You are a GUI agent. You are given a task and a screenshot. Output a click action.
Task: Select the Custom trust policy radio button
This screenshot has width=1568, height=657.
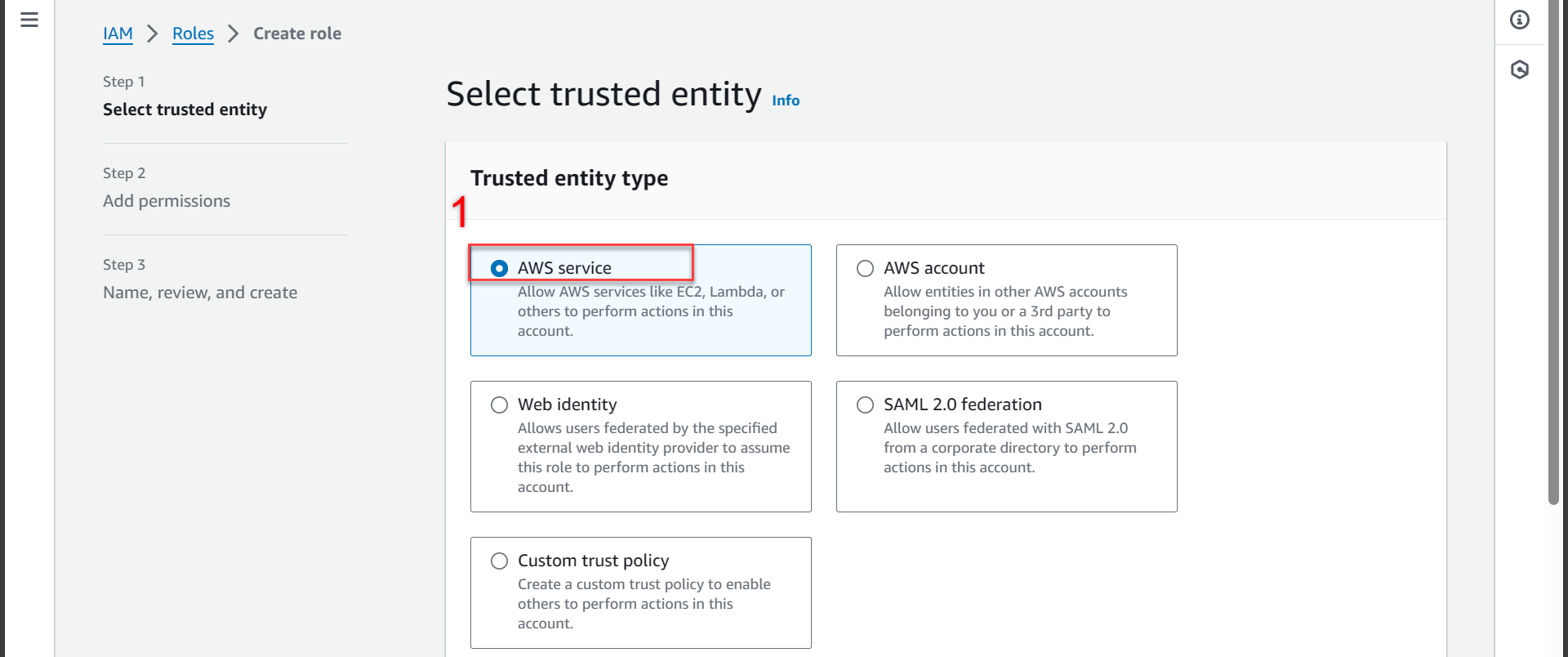[x=499, y=561]
